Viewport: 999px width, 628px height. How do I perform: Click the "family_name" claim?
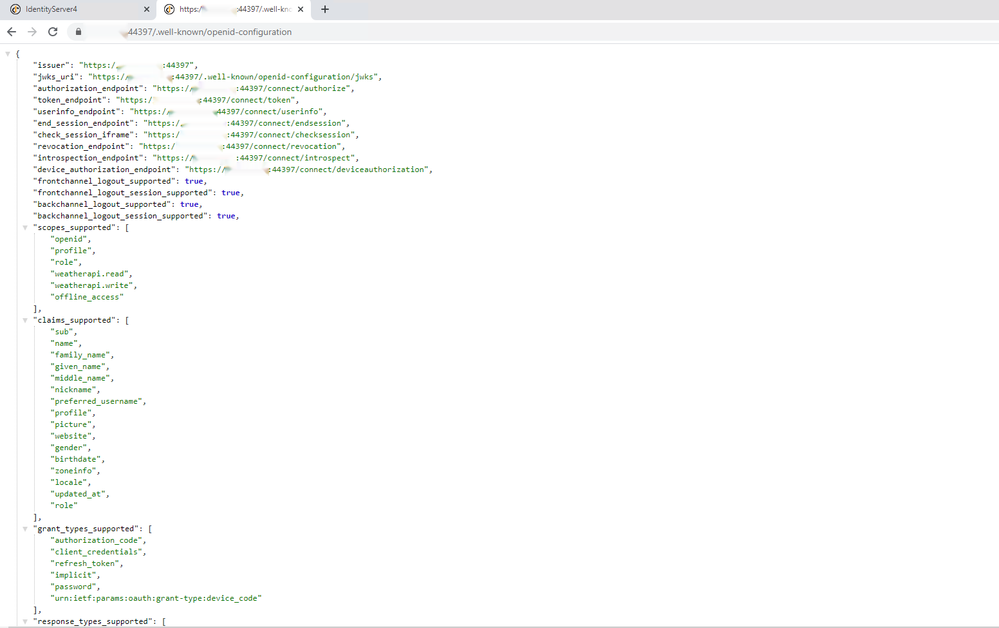80,355
